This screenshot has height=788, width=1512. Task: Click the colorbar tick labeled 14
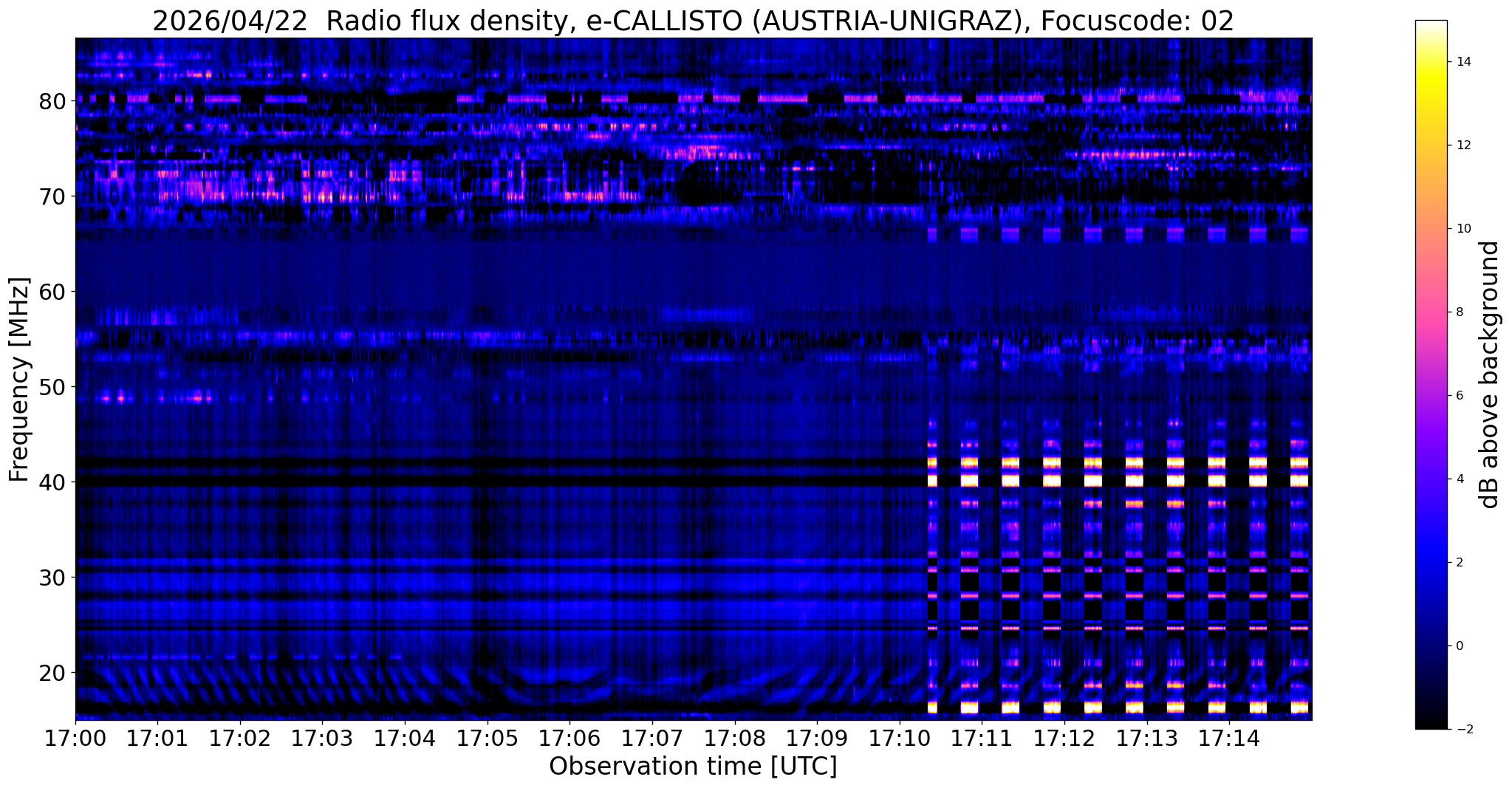pos(1463,62)
